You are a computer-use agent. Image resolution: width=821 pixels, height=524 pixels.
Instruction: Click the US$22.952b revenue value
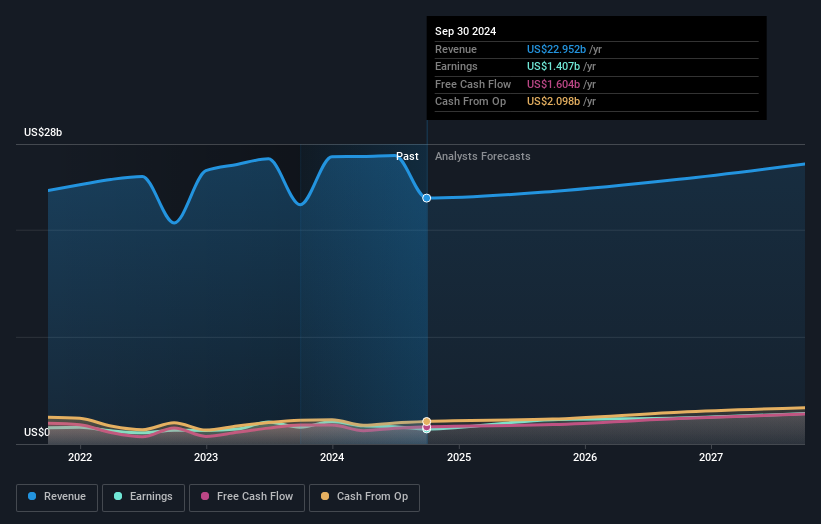click(556, 49)
